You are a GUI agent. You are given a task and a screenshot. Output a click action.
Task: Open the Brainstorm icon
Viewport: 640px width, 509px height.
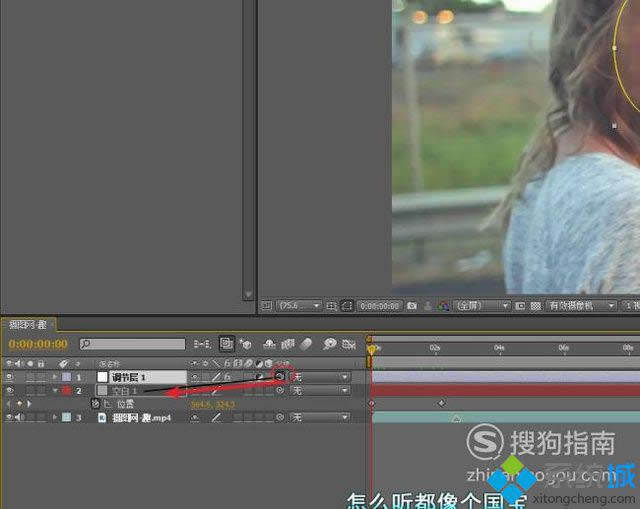(x=329, y=344)
